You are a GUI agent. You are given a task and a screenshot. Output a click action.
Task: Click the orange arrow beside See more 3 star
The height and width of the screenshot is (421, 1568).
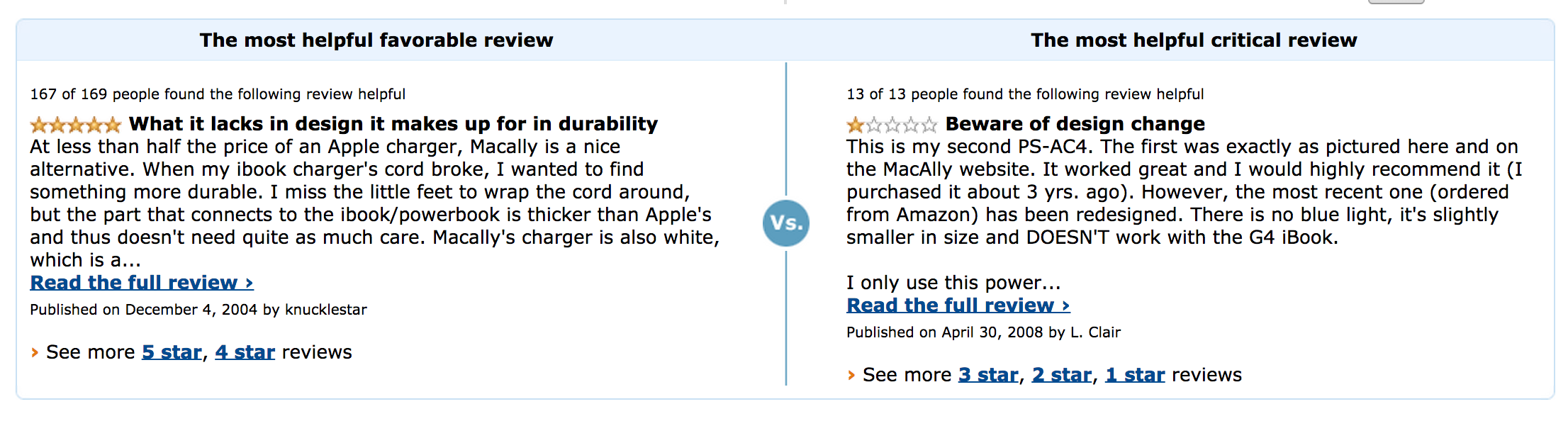coord(851,375)
